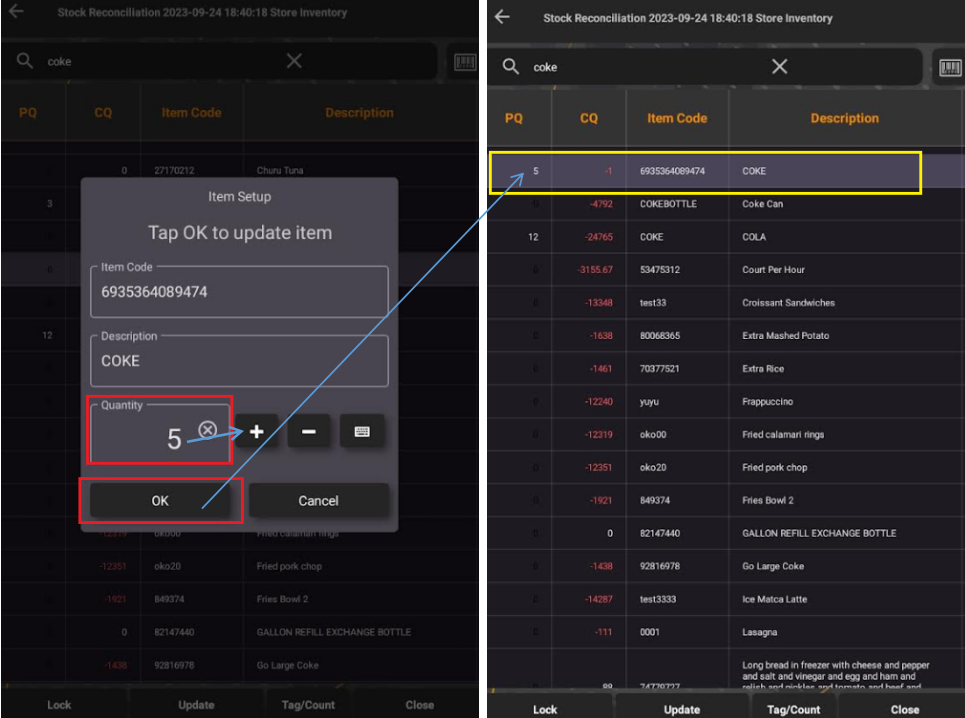965x718 pixels.
Task: Click the back arrow on the right screen
Action: coord(502,17)
